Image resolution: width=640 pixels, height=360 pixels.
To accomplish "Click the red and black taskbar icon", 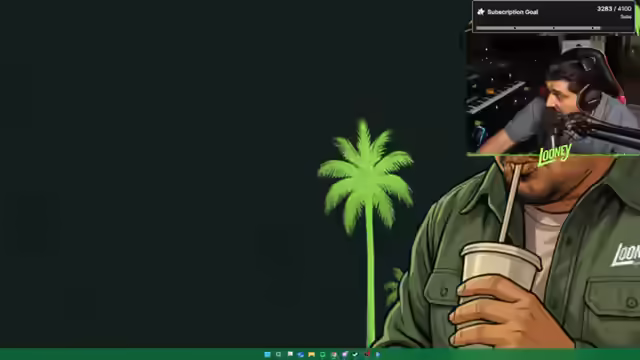I will coord(367,354).
